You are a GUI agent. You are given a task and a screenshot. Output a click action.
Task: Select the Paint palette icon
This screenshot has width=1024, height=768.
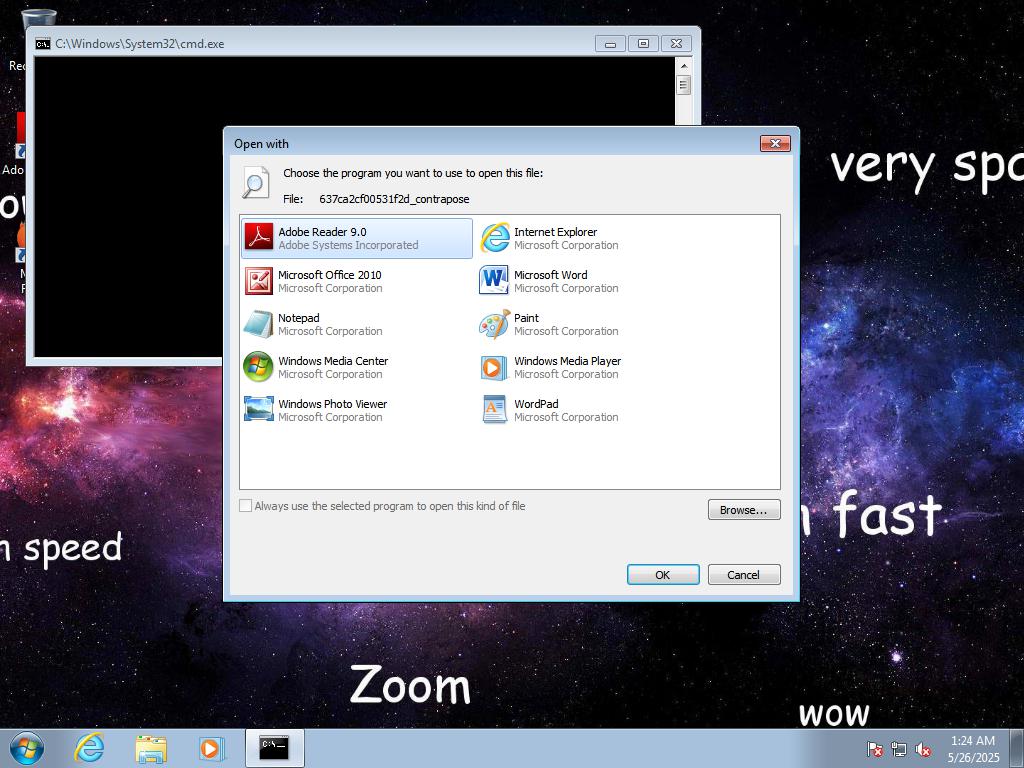pyautogui.click(x=494, y=324)
